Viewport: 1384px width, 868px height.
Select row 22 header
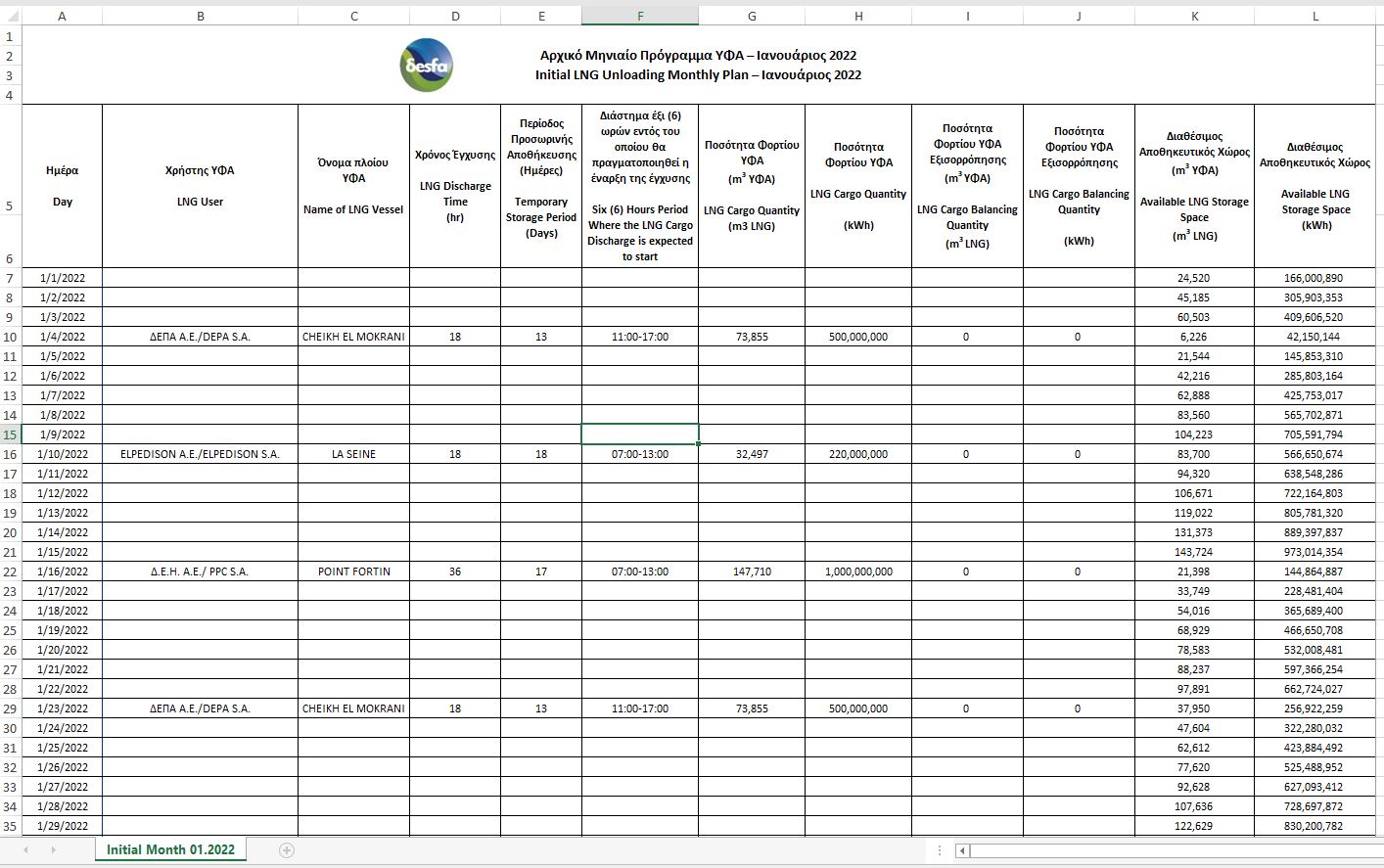point(10,571)
